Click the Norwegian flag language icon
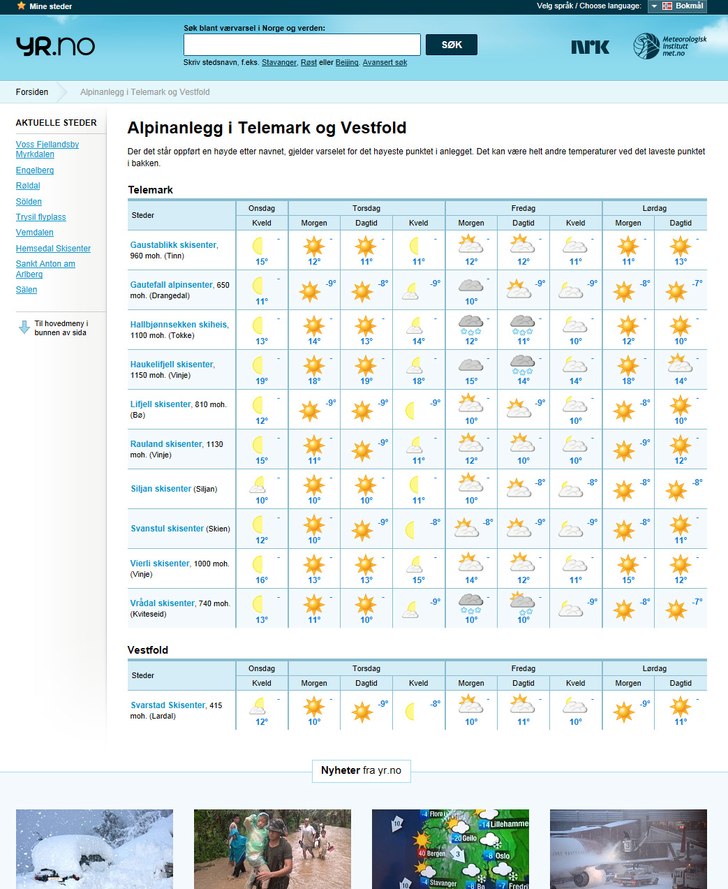Viewport: 728px width, 889px height. tap(667, 6)
